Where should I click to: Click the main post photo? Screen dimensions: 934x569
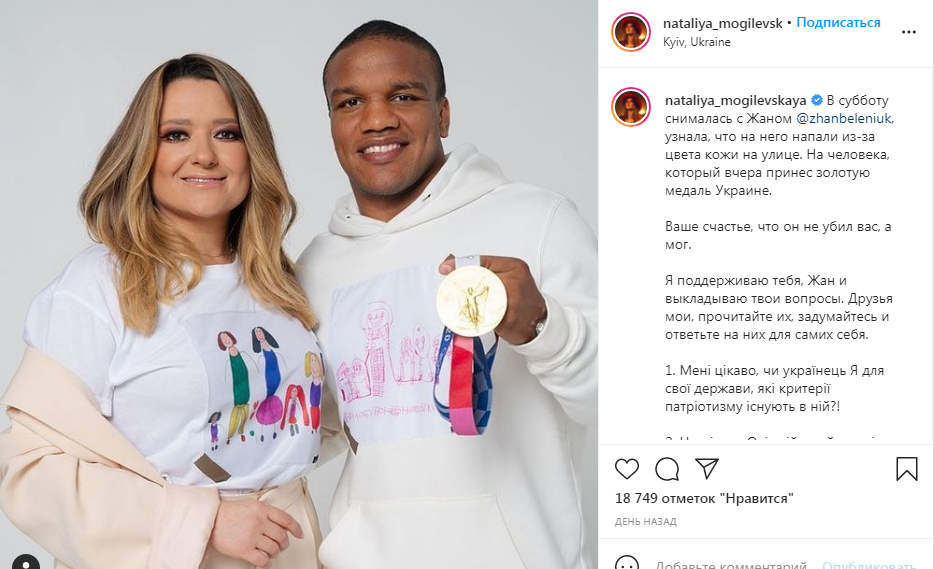pos(299,285)
